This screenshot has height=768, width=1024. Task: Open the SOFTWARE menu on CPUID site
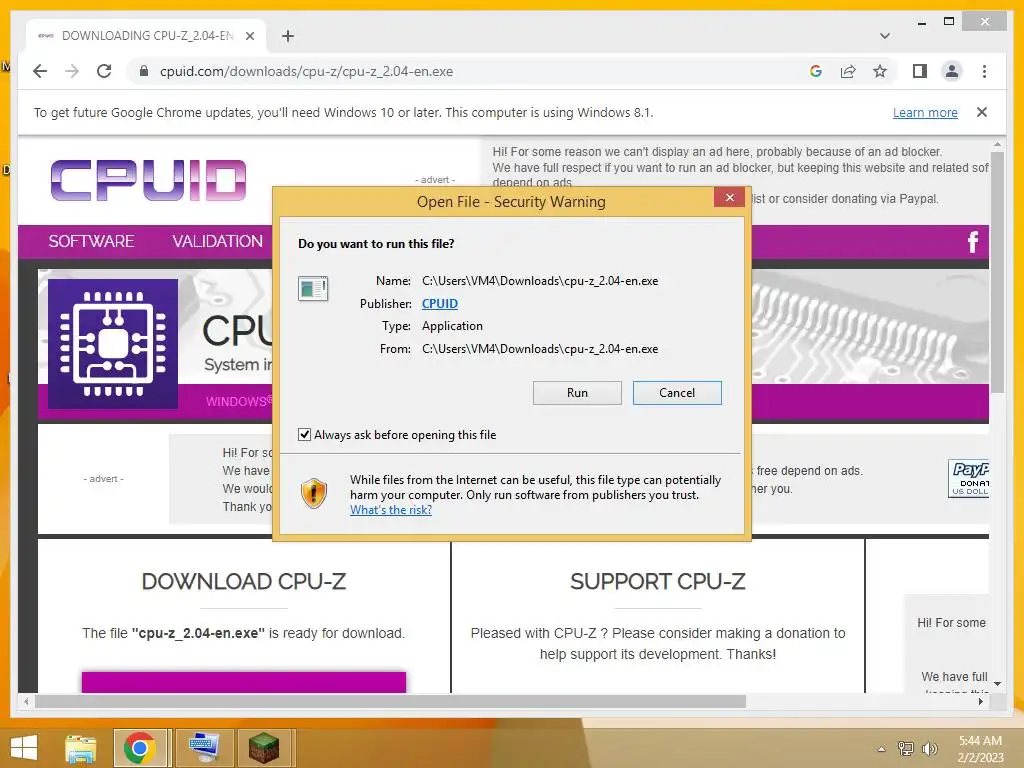(91, 241)
